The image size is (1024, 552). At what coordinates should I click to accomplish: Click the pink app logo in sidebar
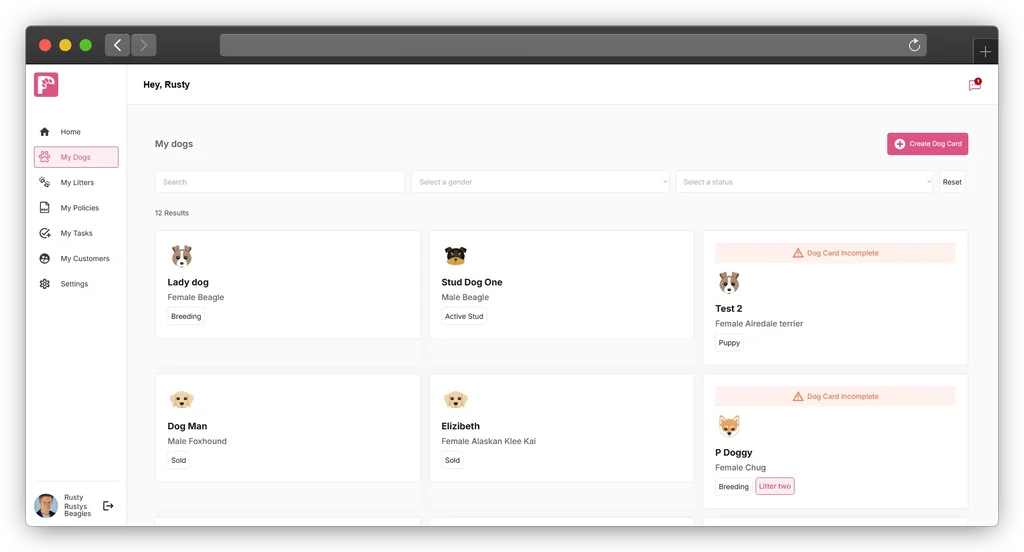pos(46,84)
